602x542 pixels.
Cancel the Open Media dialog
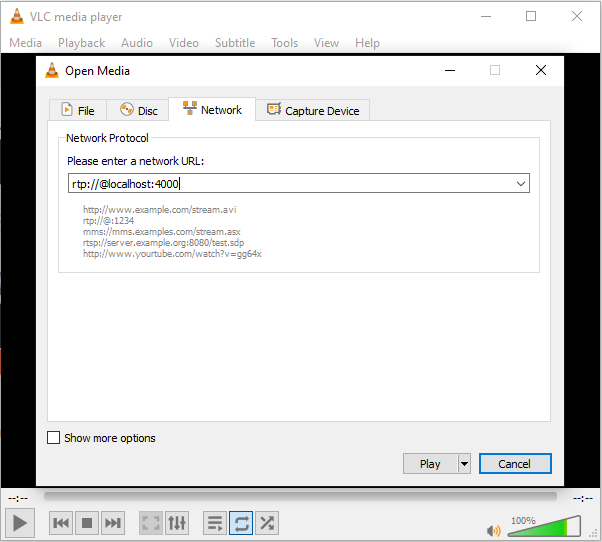(515, 464)
